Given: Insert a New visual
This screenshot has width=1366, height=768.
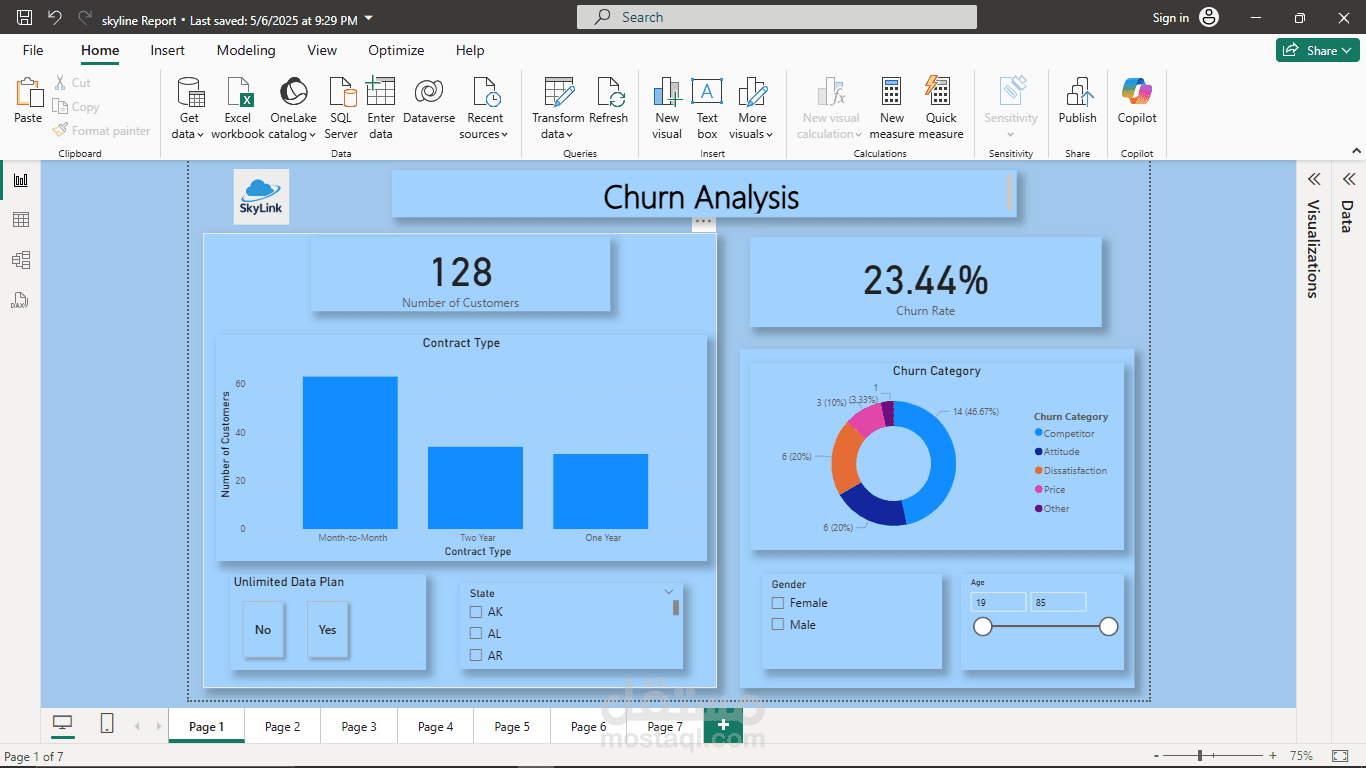Looking at the screenshot, I should coord(667,108).
